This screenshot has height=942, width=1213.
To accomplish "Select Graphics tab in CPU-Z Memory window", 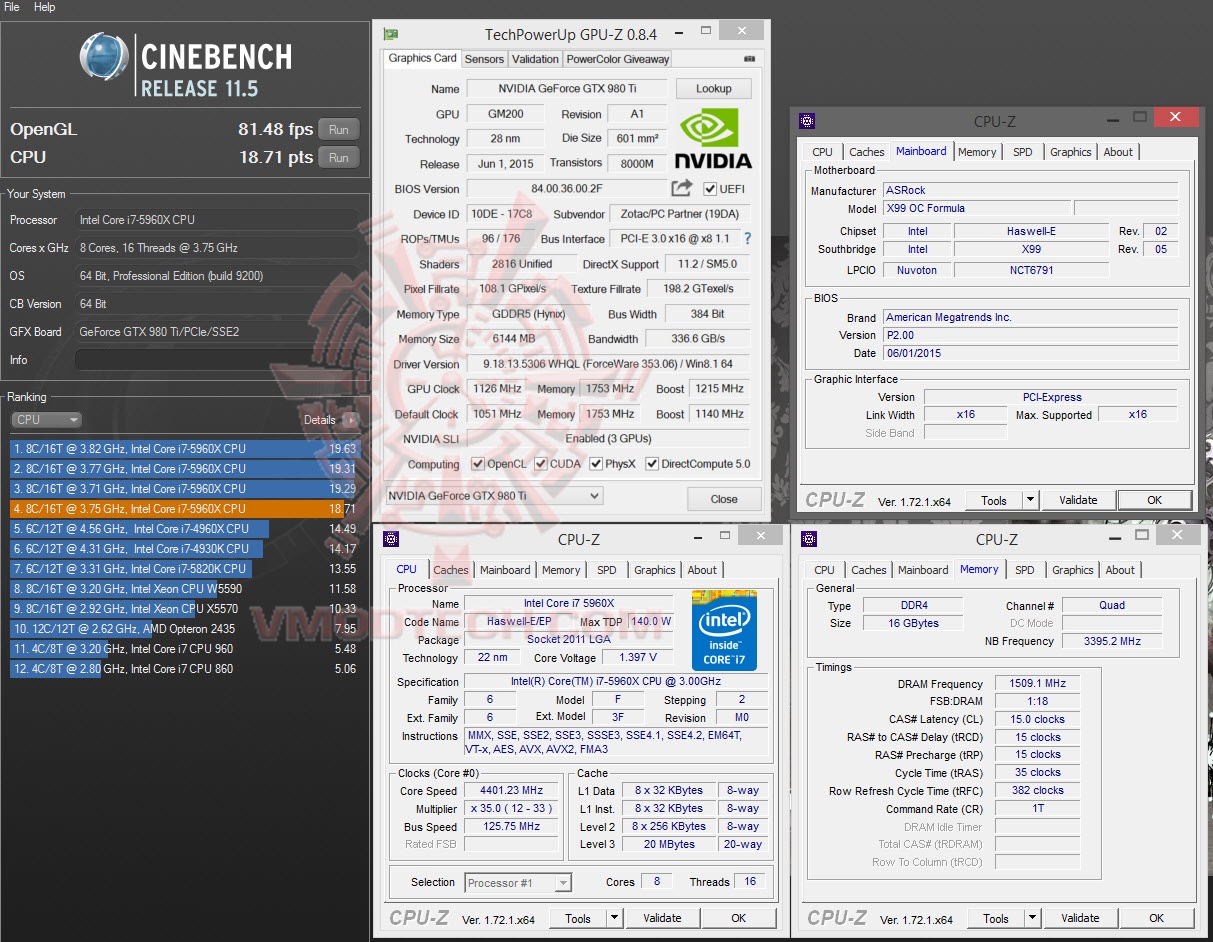I will (x=1073, y=570).
